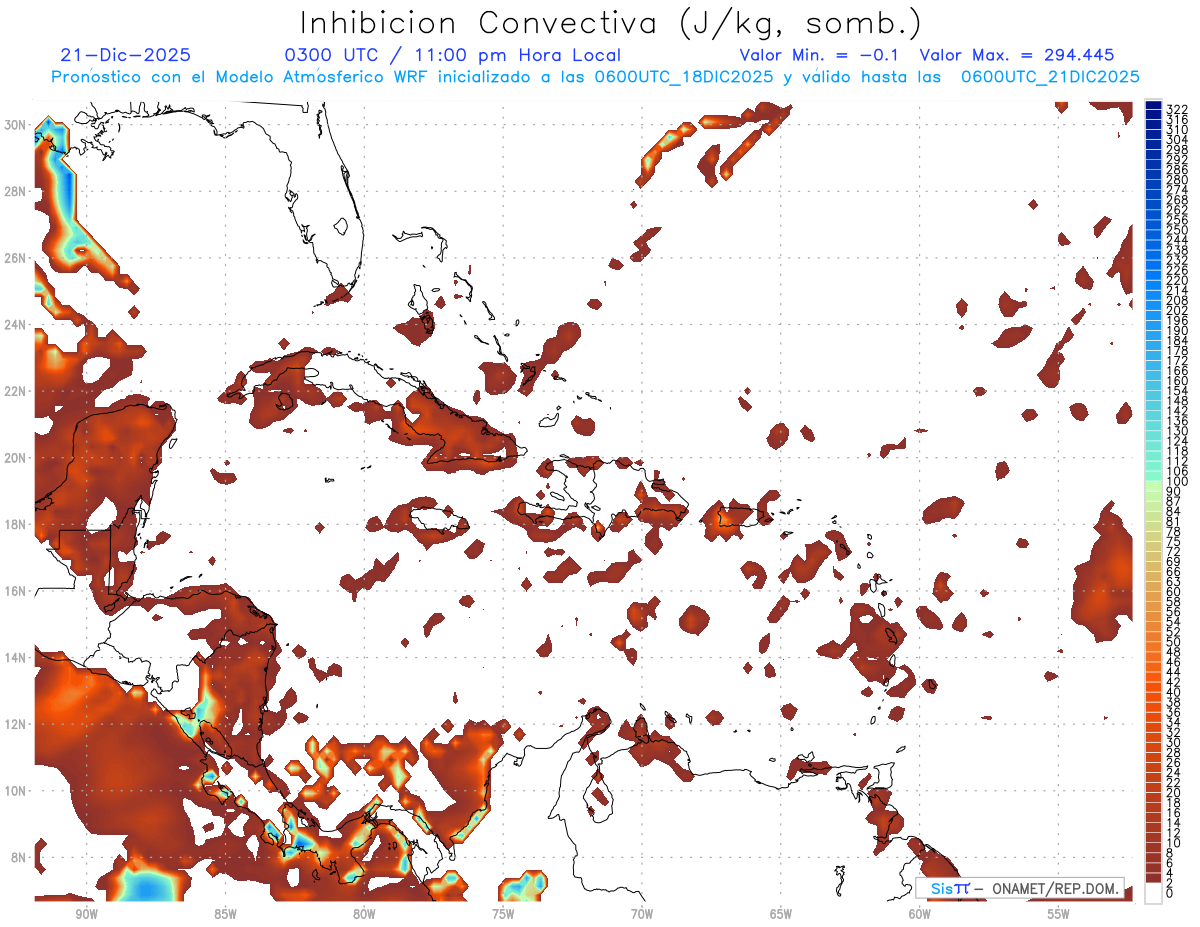Click the "60W" longitude label
Image resolution: width=1200 pixels, height=927 pixels.
[920, 913]
